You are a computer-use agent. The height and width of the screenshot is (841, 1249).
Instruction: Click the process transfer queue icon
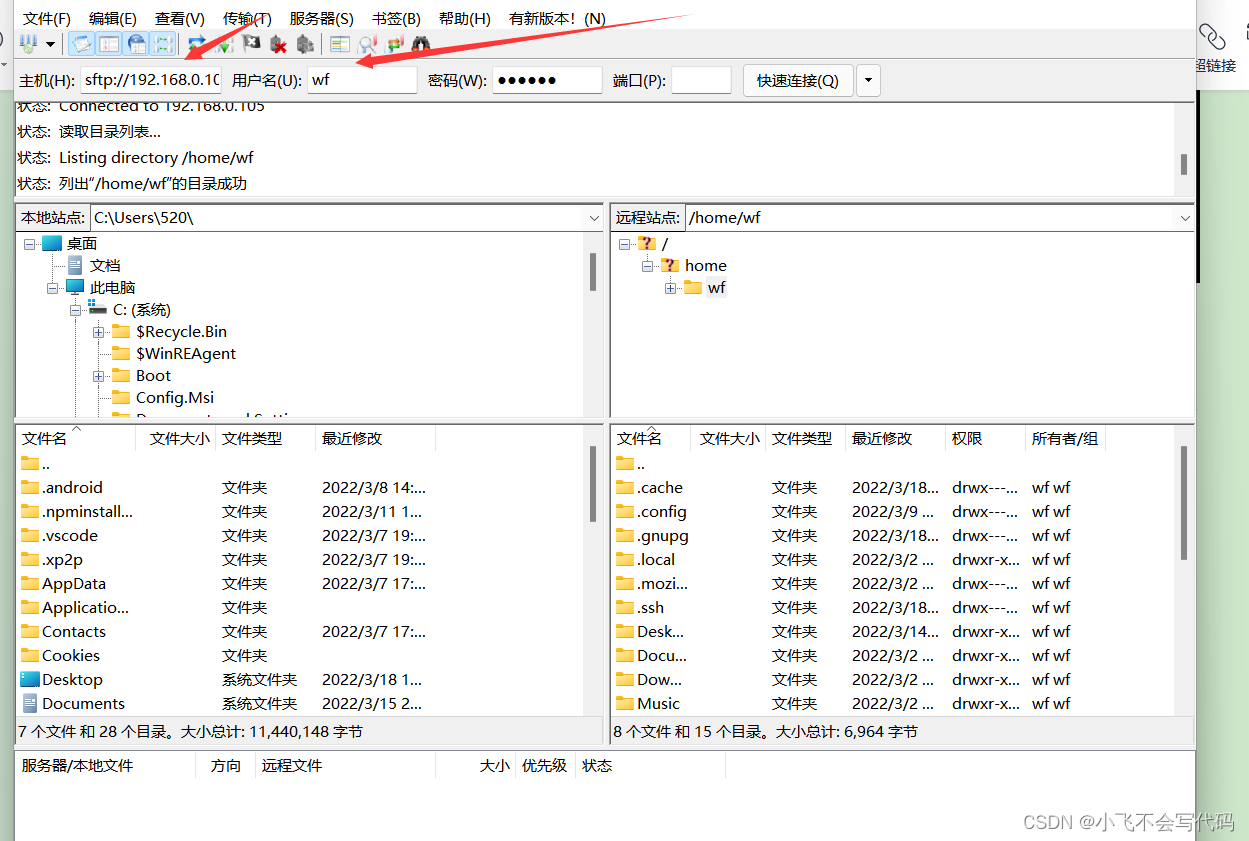225,43
